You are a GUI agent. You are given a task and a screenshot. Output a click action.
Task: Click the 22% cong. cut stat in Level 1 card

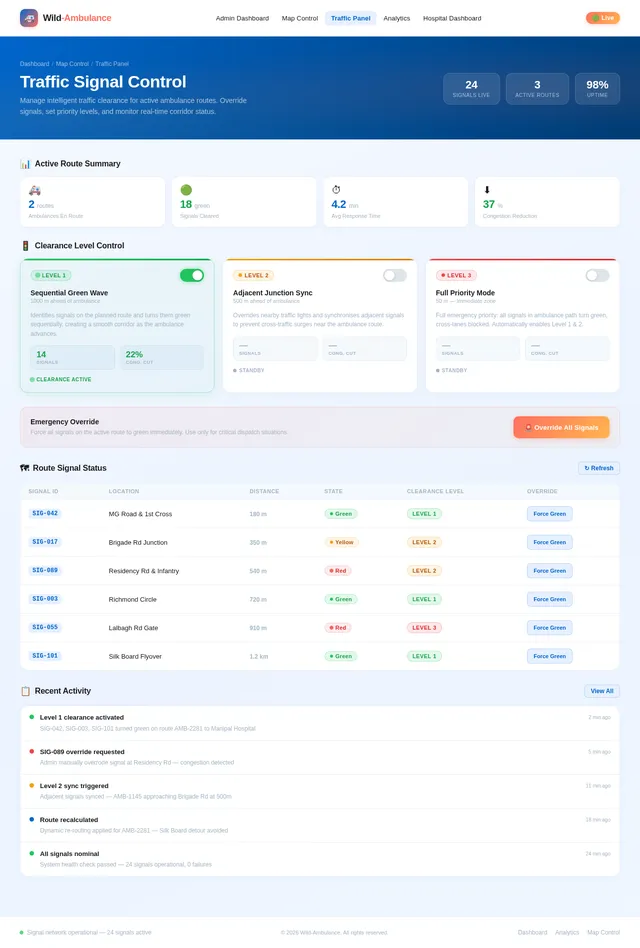point(162,357)
